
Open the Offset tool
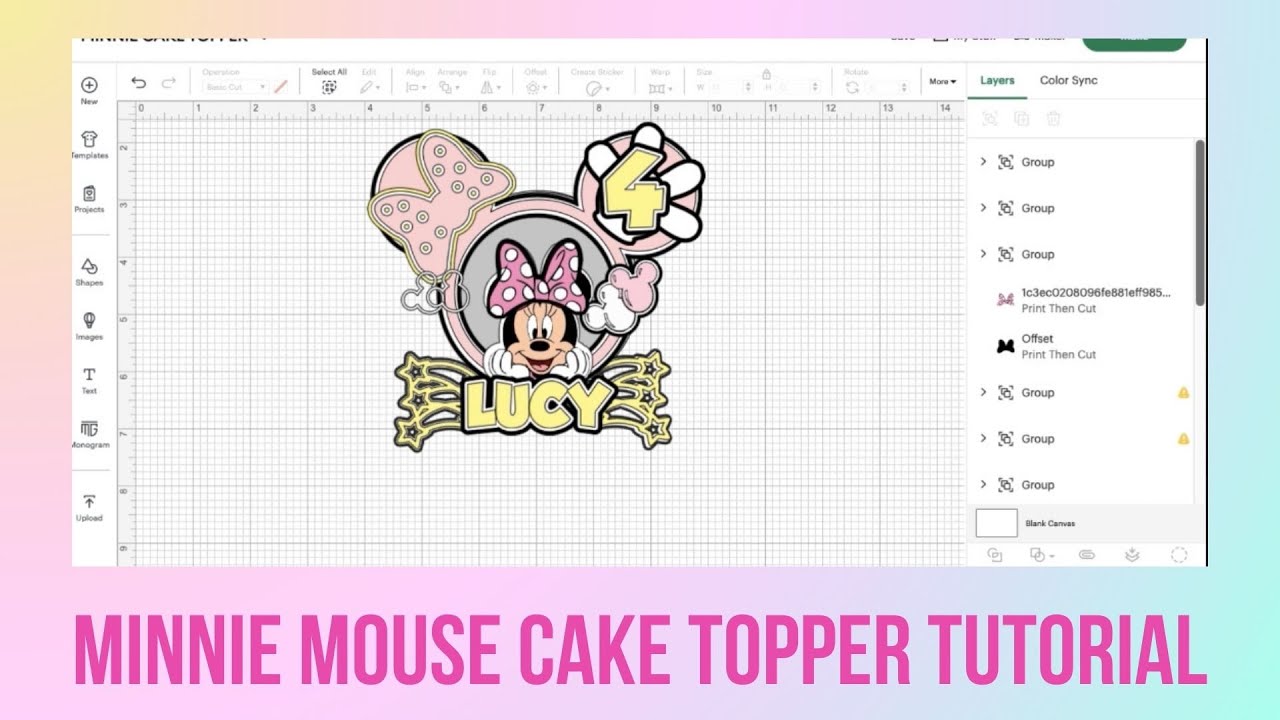coord(536,81)
